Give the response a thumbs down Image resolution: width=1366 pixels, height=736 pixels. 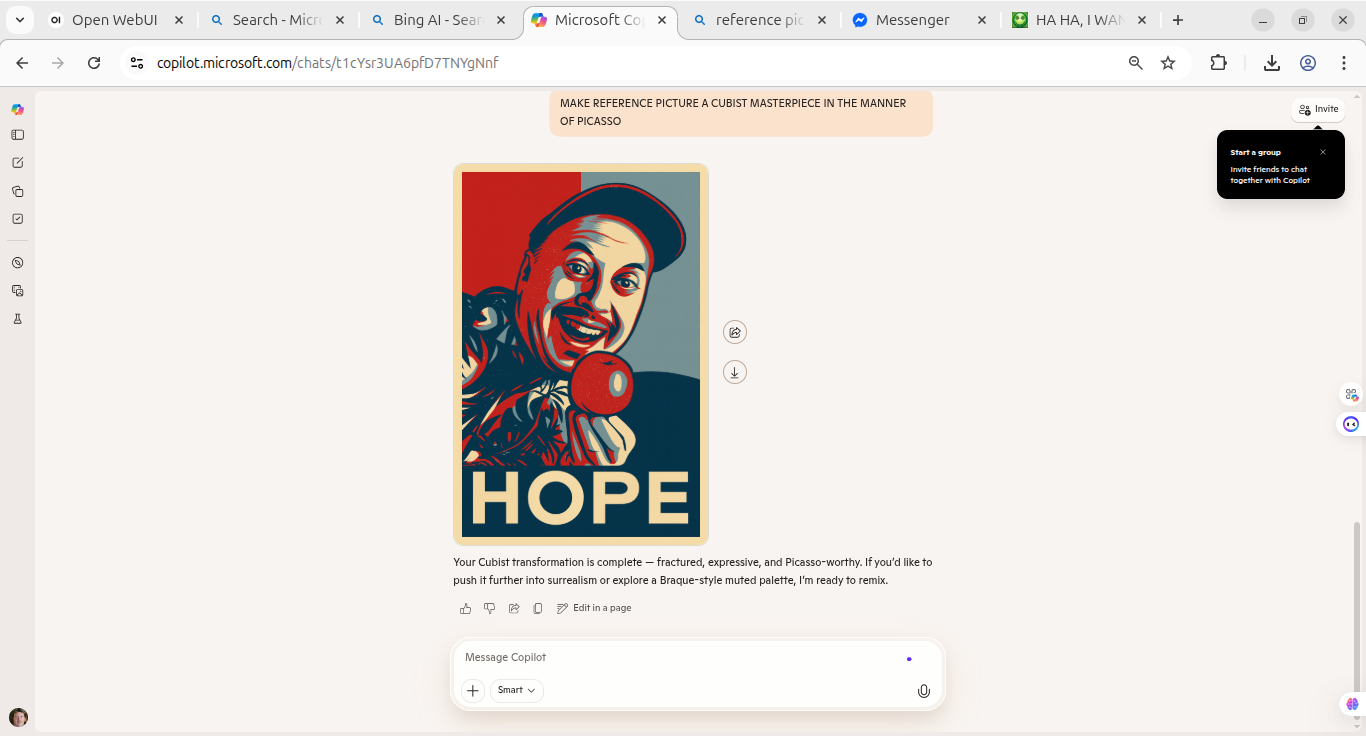pos(490,608)
